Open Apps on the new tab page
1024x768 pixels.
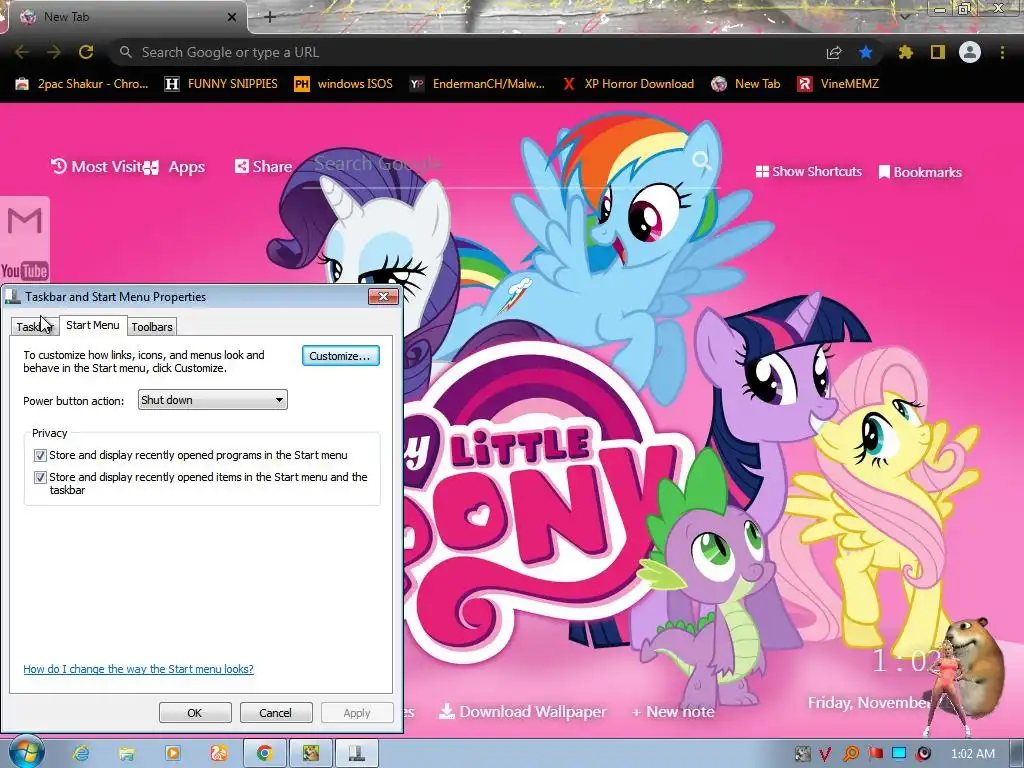176,167
